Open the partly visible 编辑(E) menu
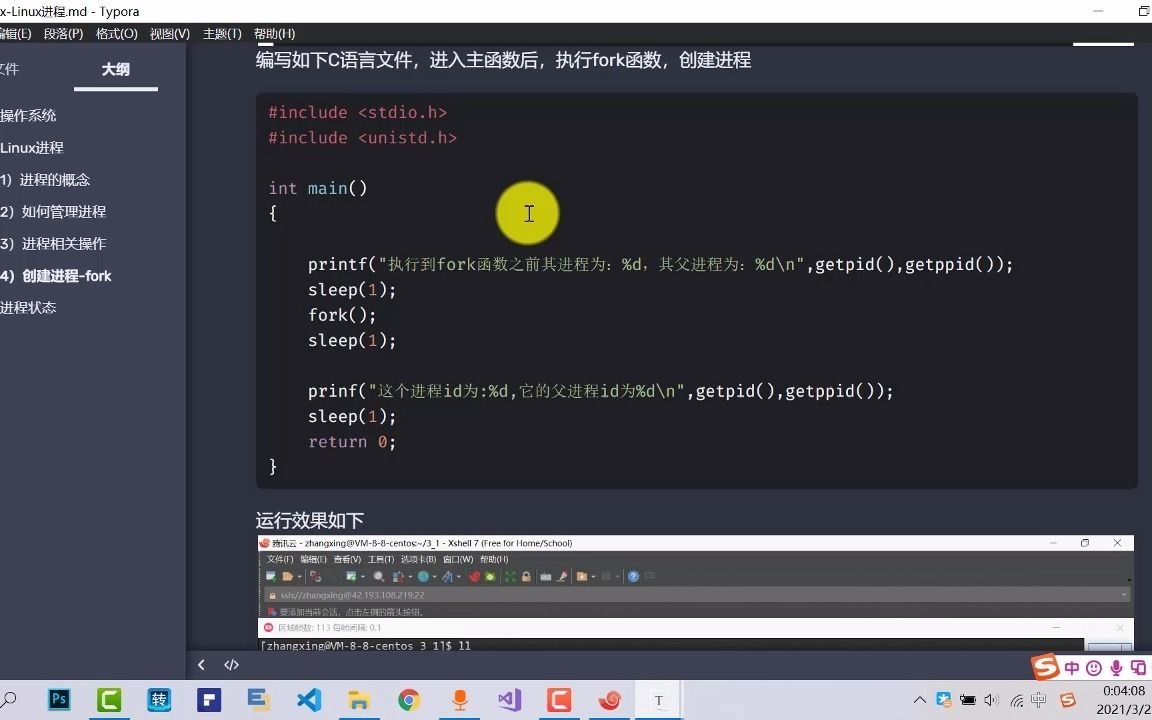 click(15, 34)
